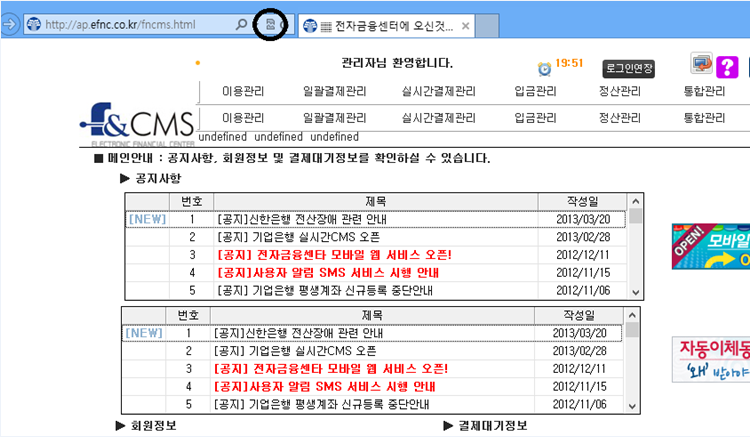Open lower-table notice 기업은행 실시간CMS 오픈

click(x=295, y=351)
